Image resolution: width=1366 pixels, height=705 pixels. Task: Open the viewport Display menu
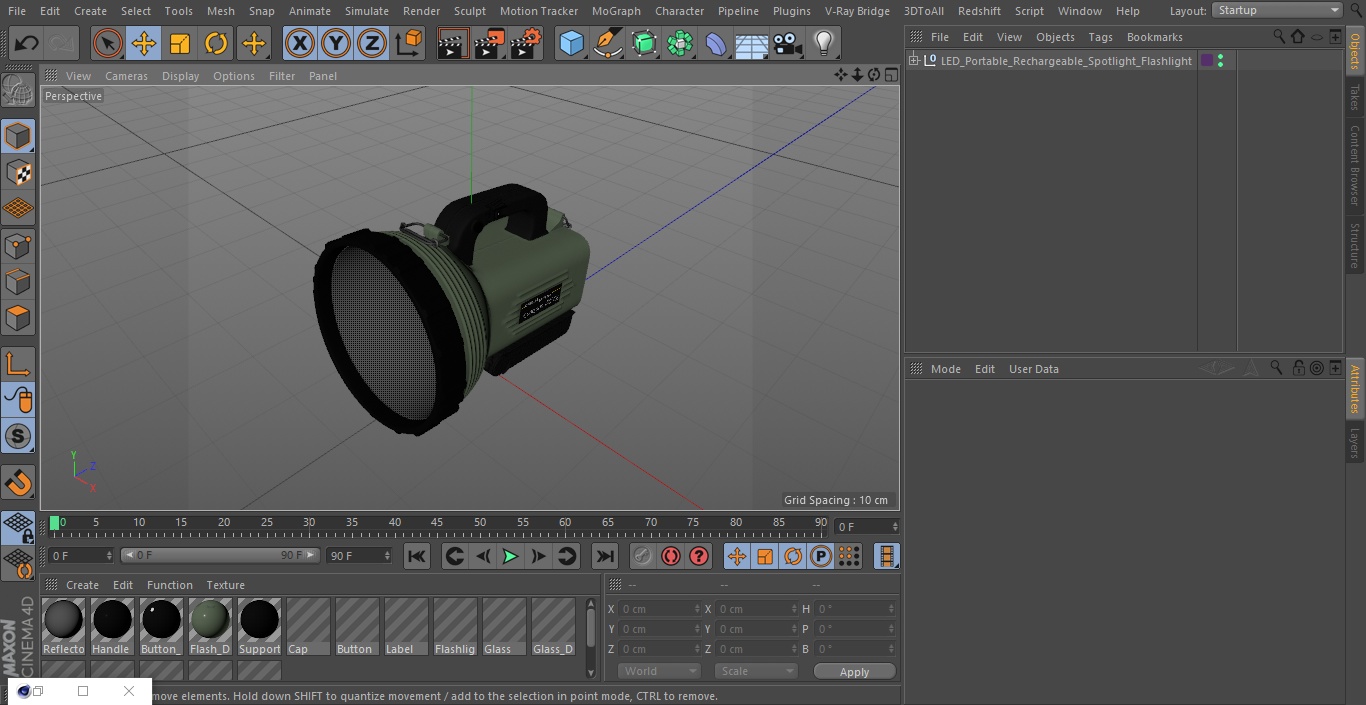pyautogui.click(x=180, y=76)
